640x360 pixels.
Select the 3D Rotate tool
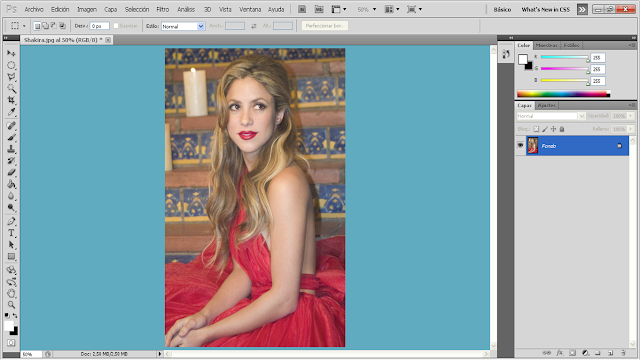pos(11,270)
